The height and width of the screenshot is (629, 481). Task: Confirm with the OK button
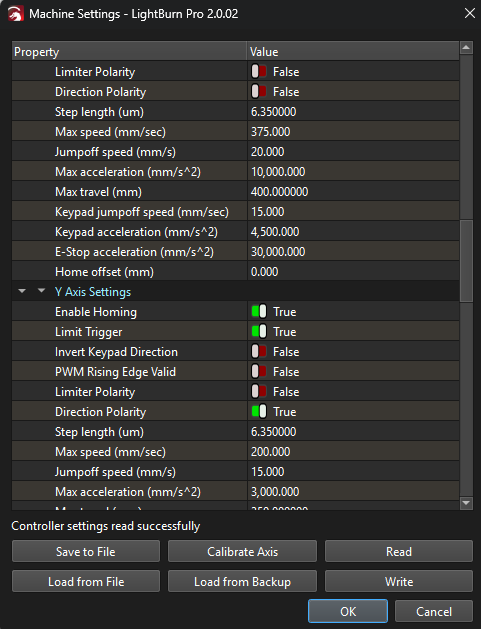coord(348,611)
